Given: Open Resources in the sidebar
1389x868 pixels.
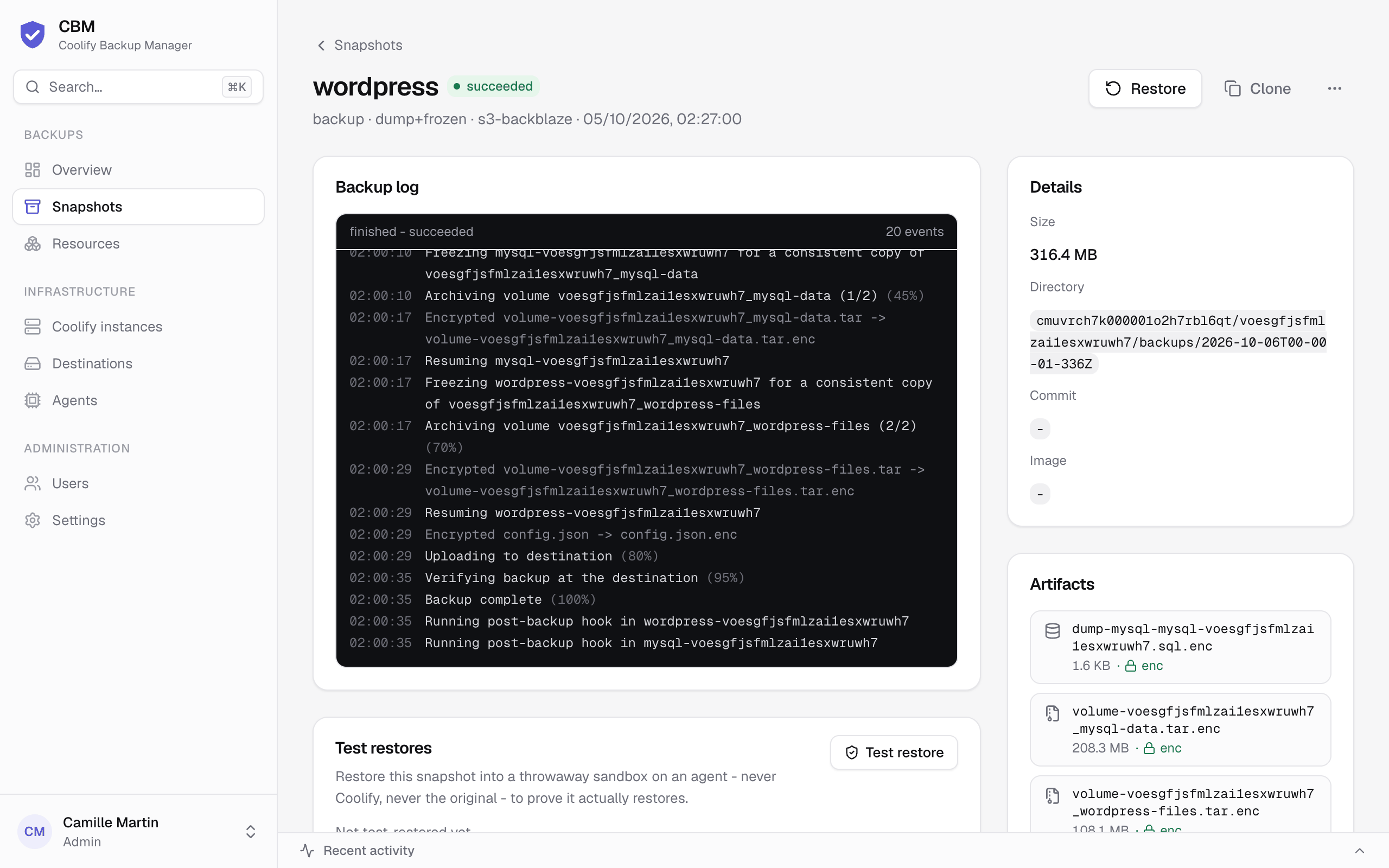Looking at the screenshot, I should [138, 244].
